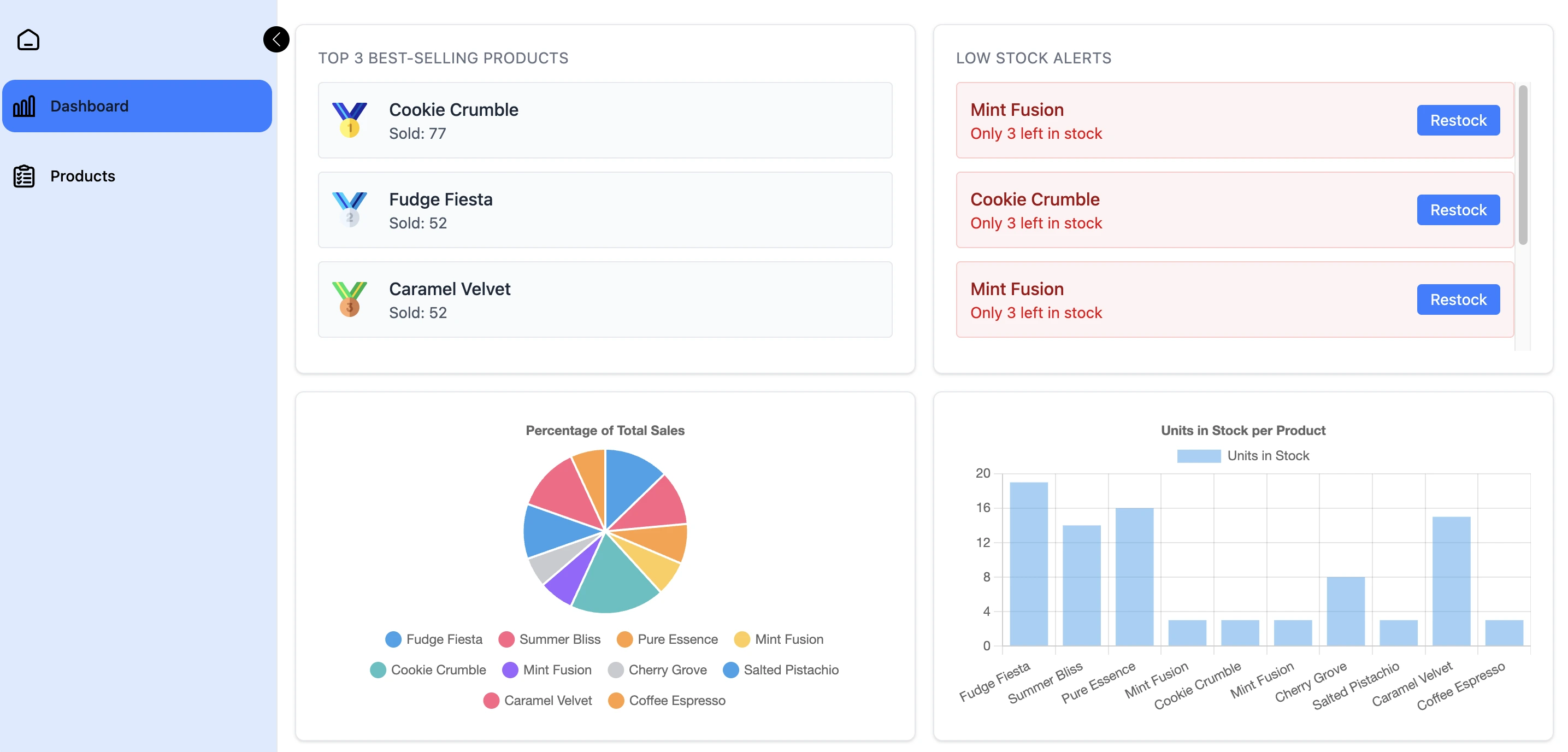Click the bronze third-place medal icon
1568x752 pixels.
click(x=350, y=299)
